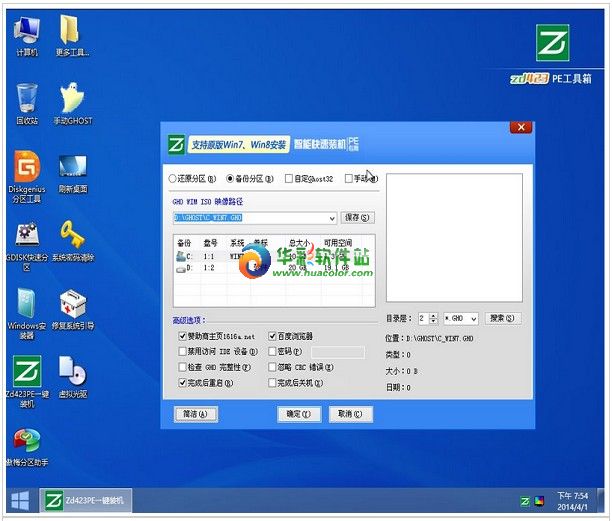
Task: Select Zd423PE一键装机 desktop icon
Action: pyautogui.click(x=27, y=382)
